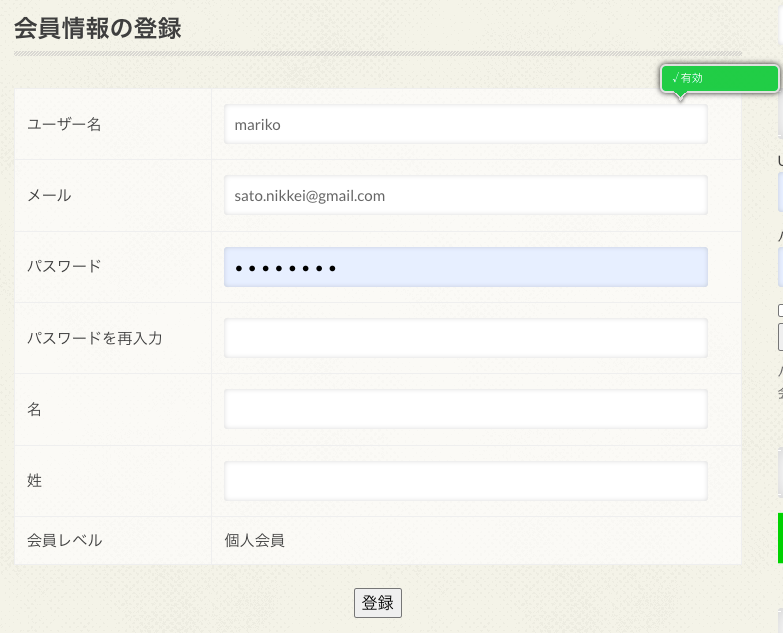The image size is (783, 633).
Task: Click the パスワード row label
Action: [x=64, y=267]
